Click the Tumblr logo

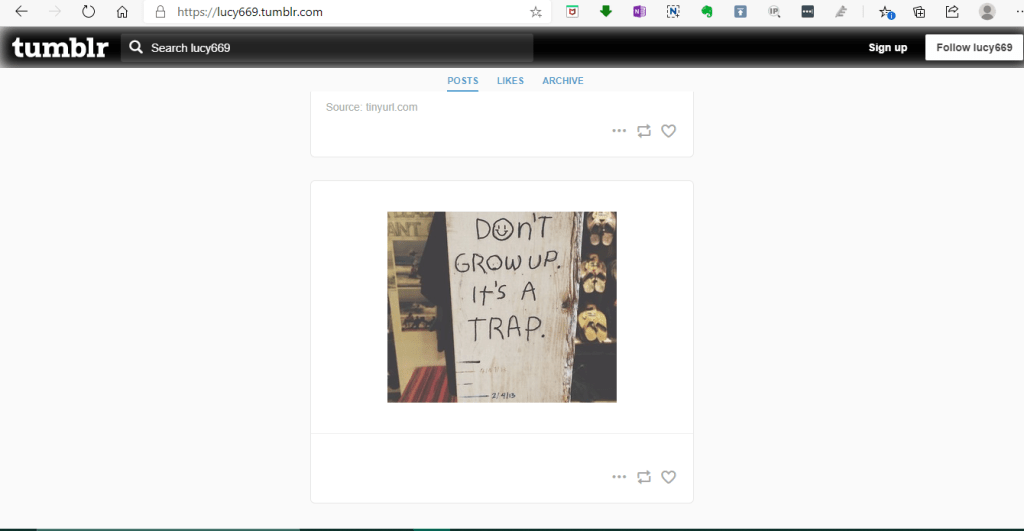(60, 47)
